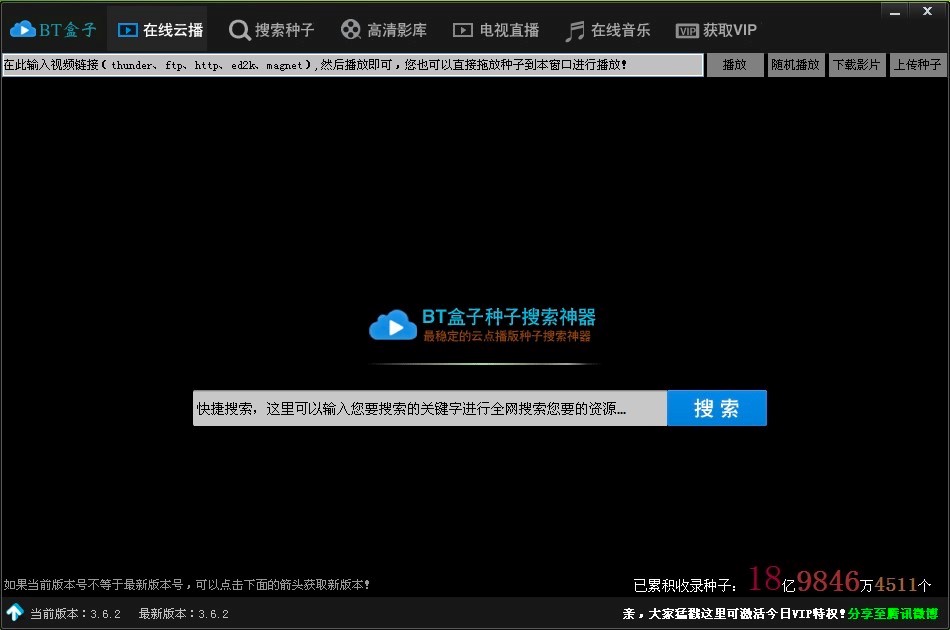This screenshot has width=950, height=630.
Task: Click the 播放 button
Action: pos(735,65)
